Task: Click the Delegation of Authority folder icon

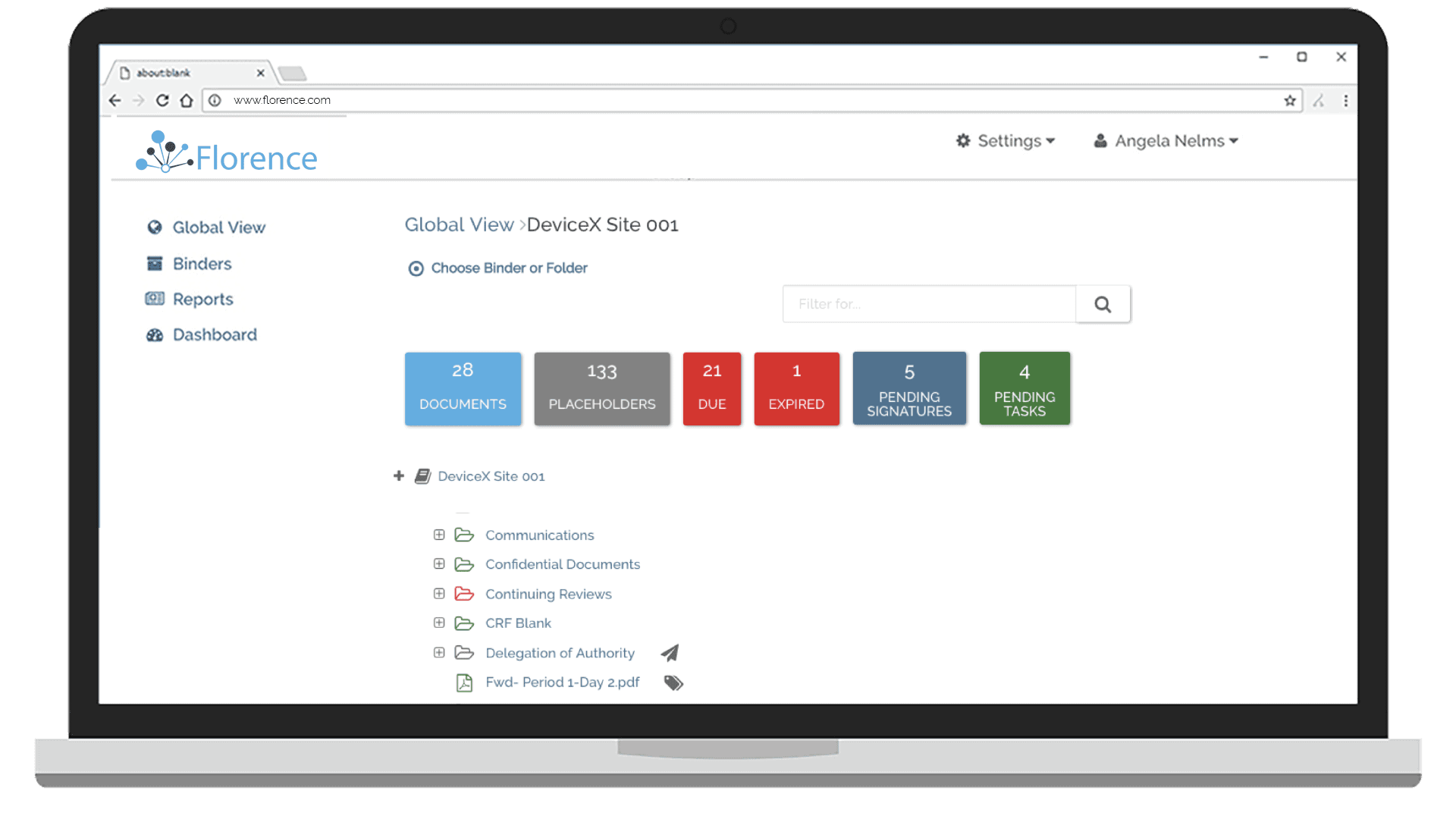Action: [x=464, y=653]
